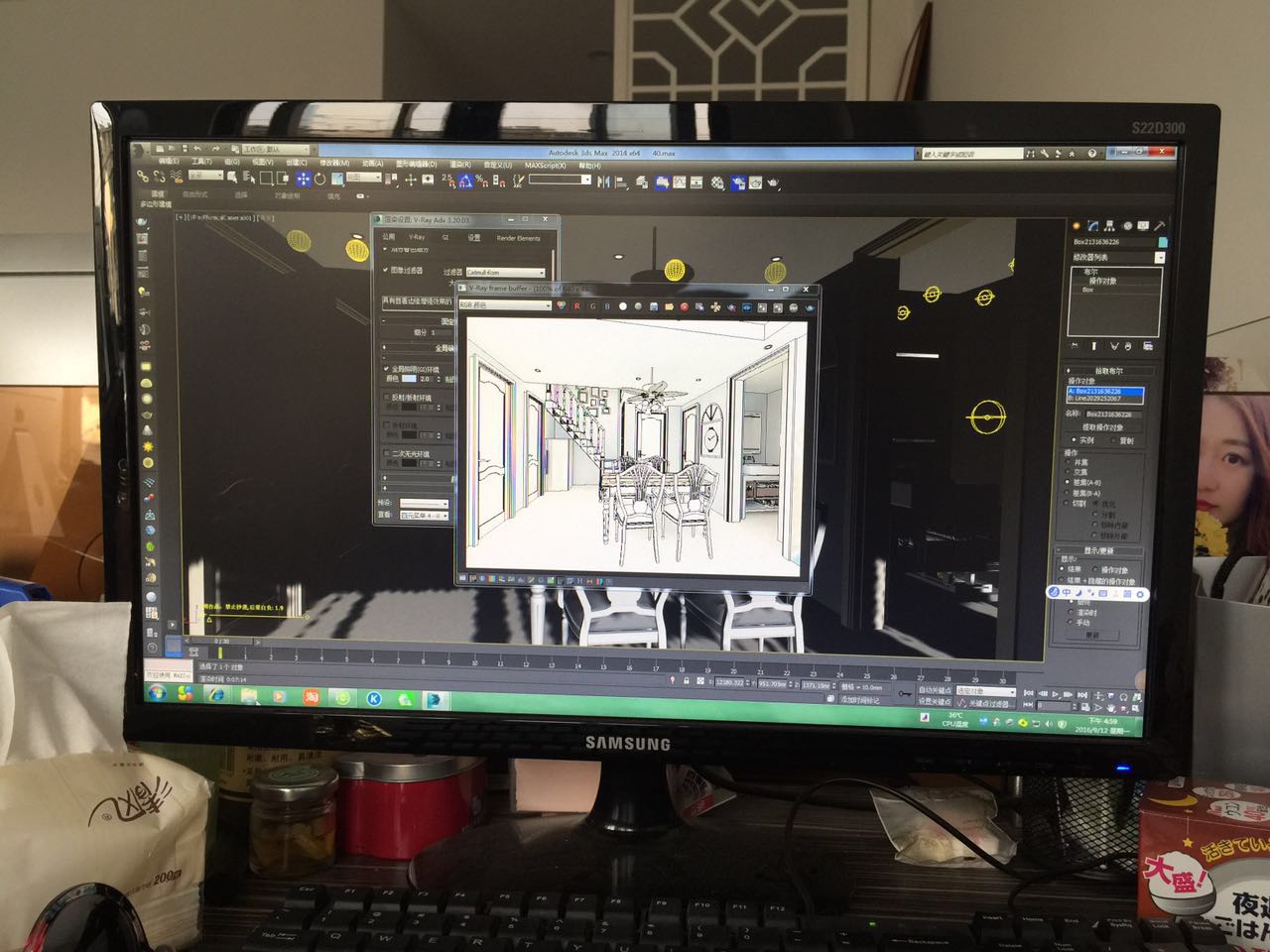
Task: Enable the 二次无光环境 checkbox
Action: point(386,454)
